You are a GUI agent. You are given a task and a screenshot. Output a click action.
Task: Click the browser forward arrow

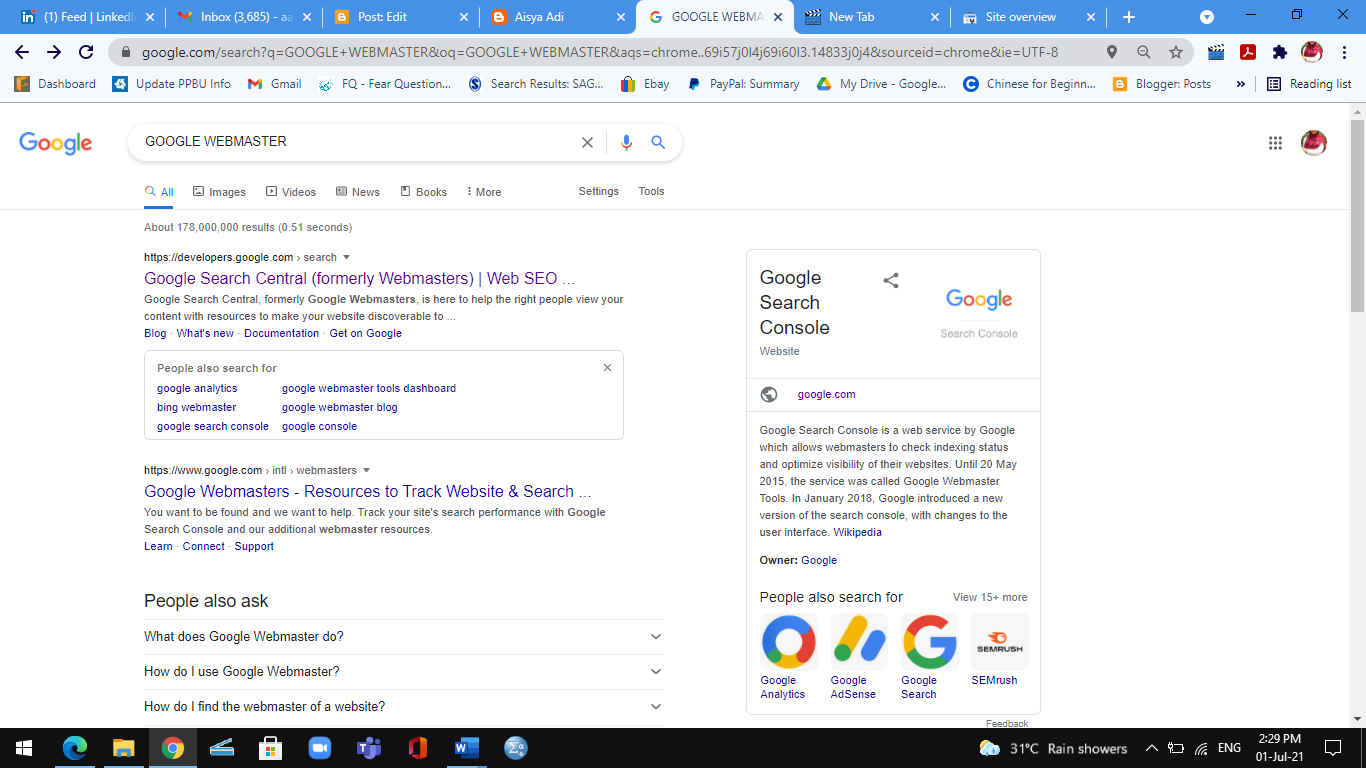(x=54, y=52)
